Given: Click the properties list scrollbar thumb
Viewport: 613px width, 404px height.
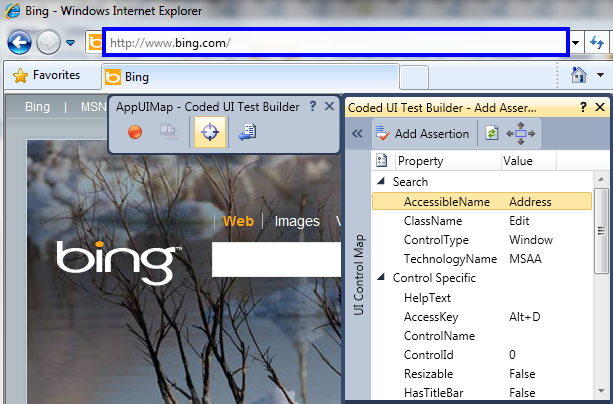Looking at the screenshot, I should click(601, 231).
